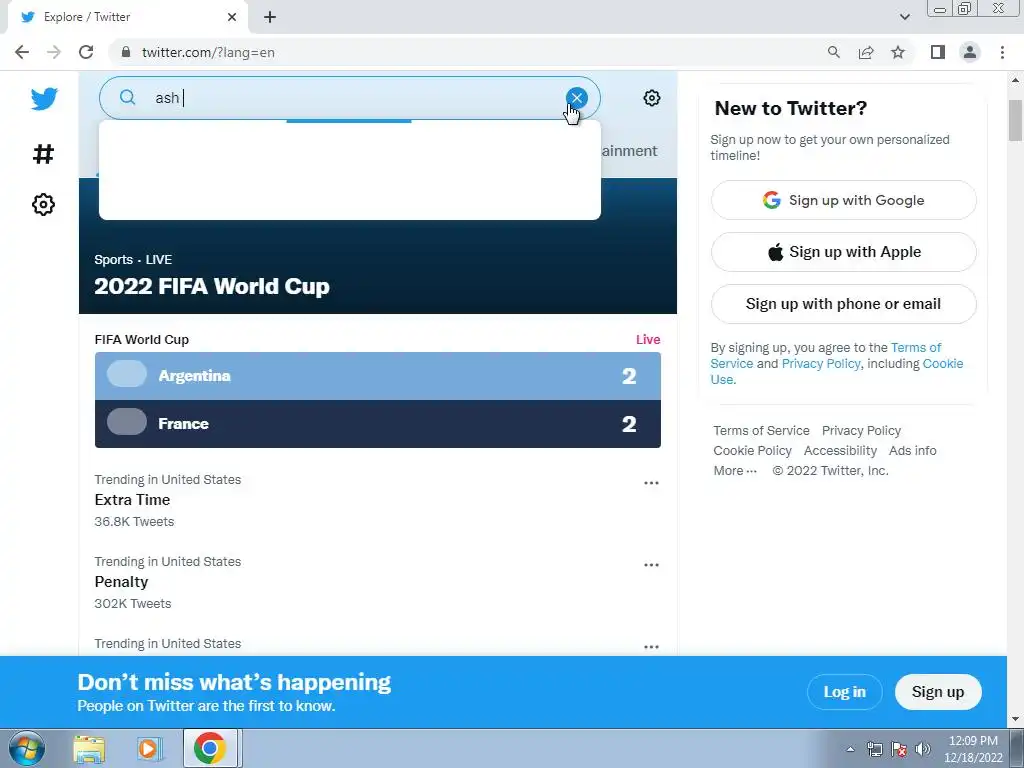The width and height of the screenshot is (1024, 768).
Task: Click the scrollbar down arrow
Action: pyautogui.click(x=1015, y=719)
